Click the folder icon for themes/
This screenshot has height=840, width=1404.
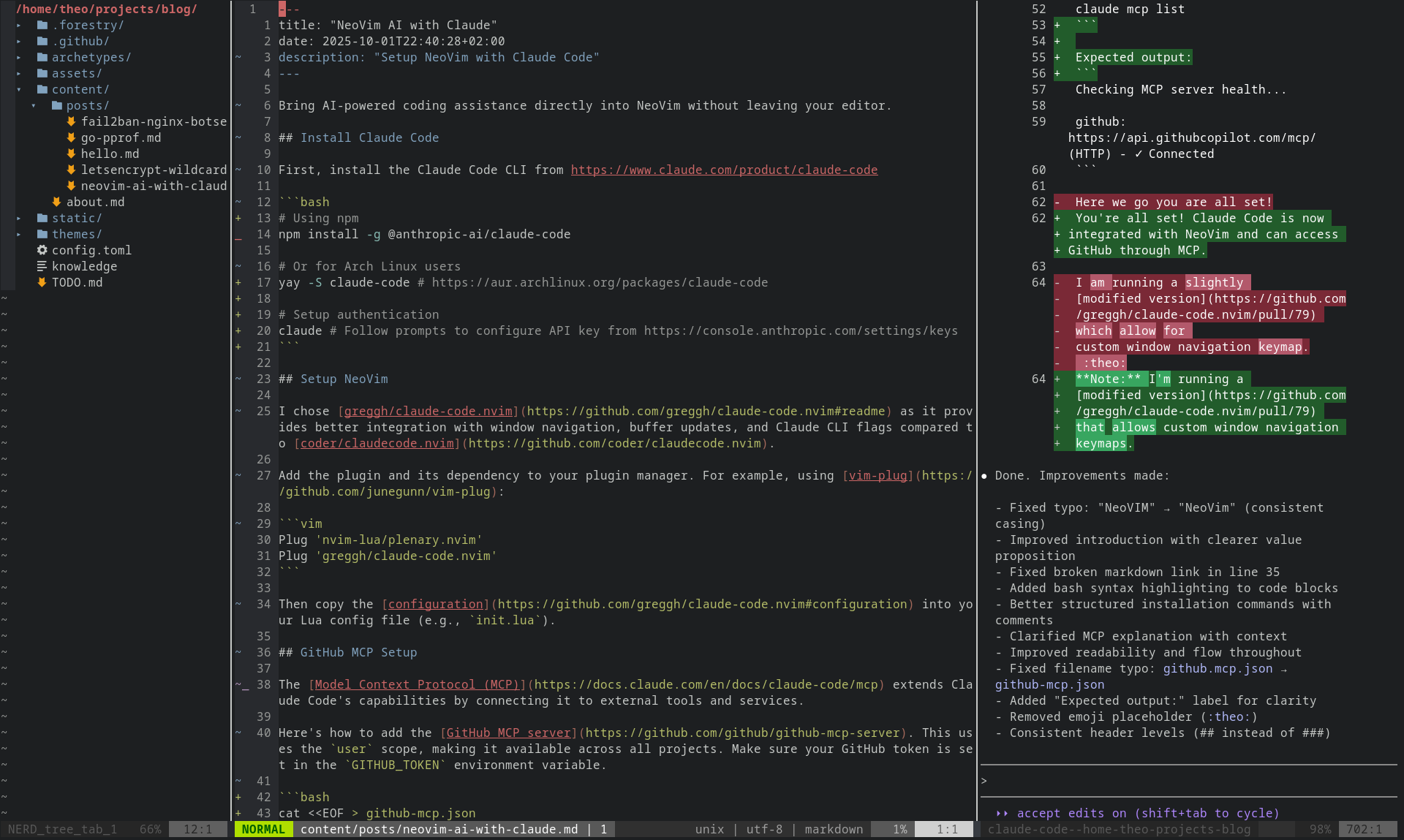tap(42, 234)
